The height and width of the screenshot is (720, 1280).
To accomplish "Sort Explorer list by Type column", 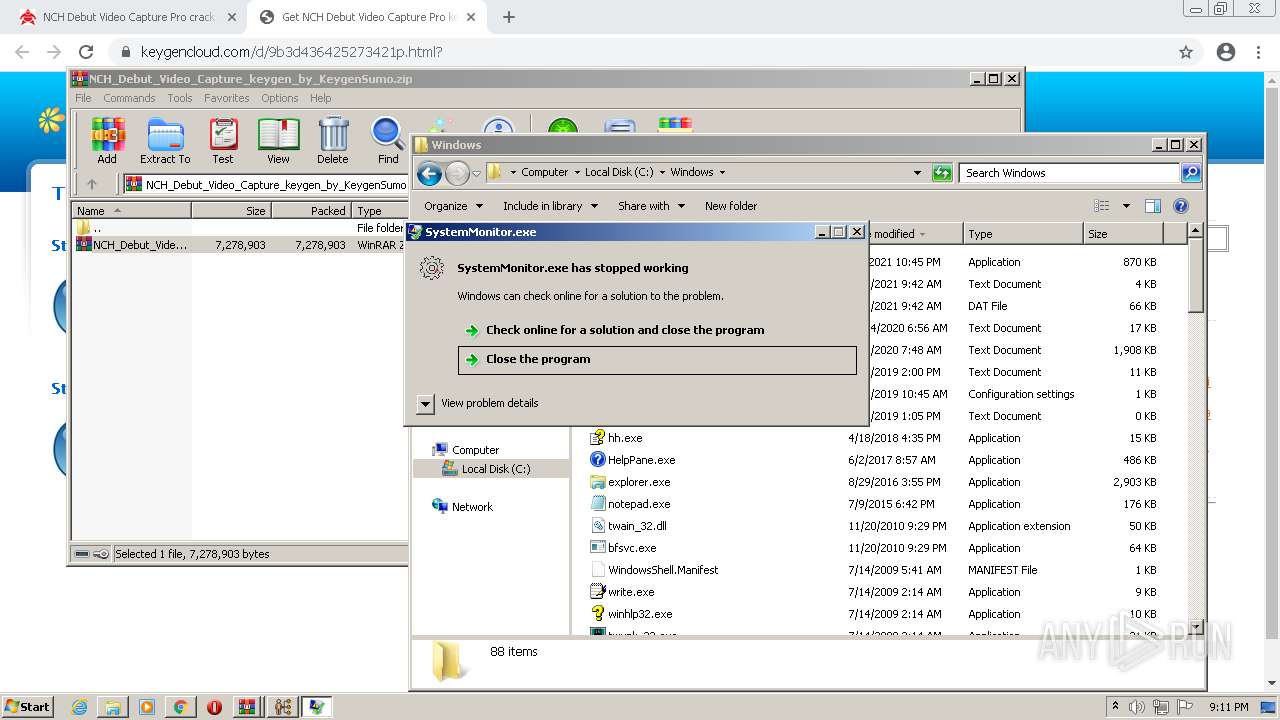I will pos(1023,234).
